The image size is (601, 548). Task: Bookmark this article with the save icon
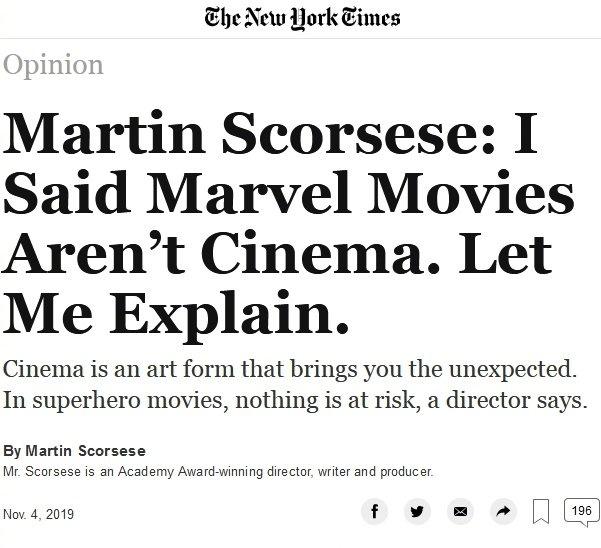point(541,513)
